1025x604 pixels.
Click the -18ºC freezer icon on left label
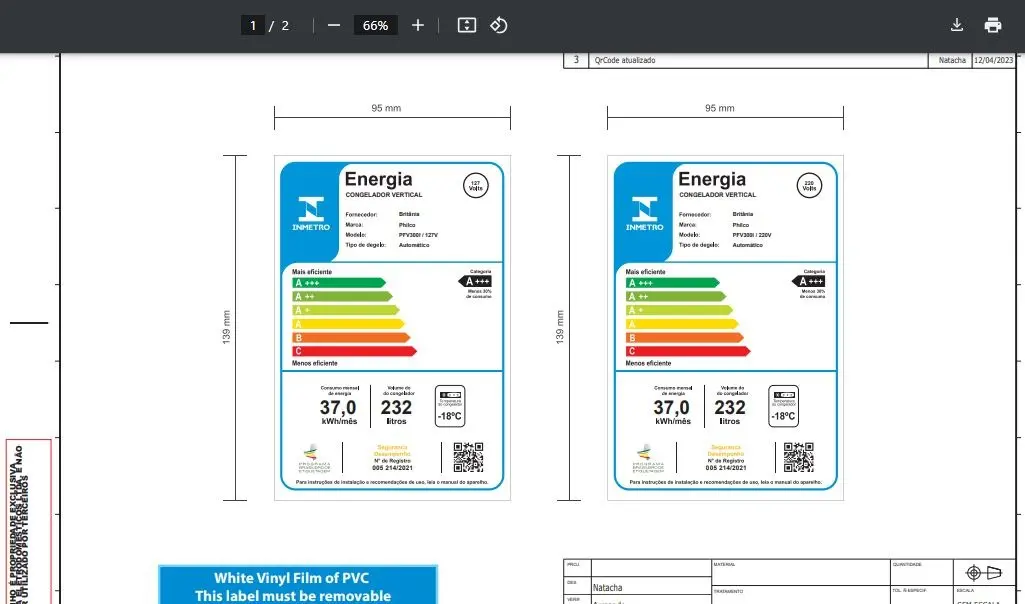(450, 406)
